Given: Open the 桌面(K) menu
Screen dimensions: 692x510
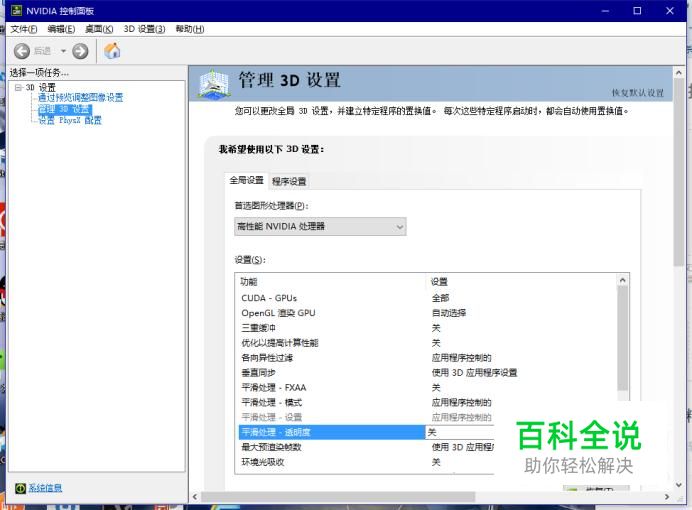Looking at the screenshot, I should tap(99, 29).
